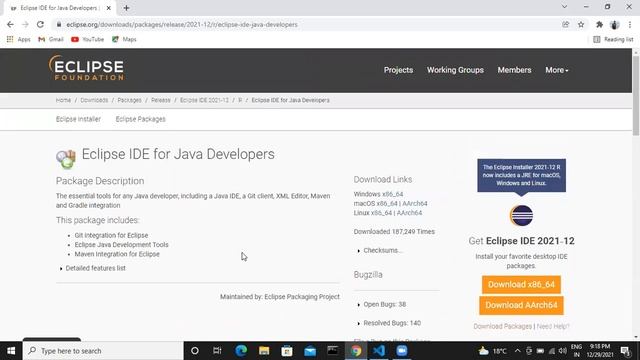Close the Eclipse IDE browser tab
This screenshot has height=360, width=640.
109,8
